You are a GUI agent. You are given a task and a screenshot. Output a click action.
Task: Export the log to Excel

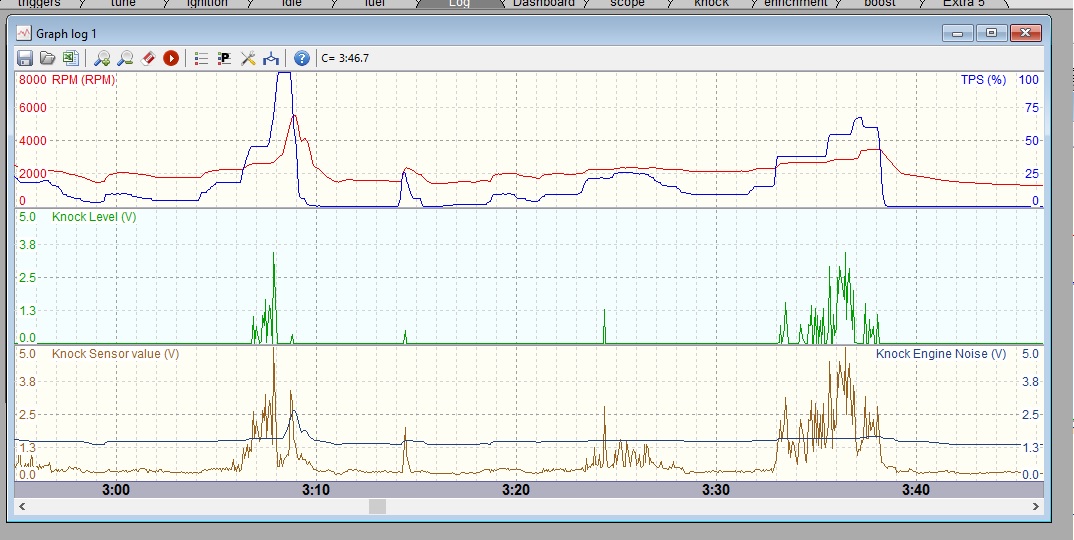click(70, 58)
